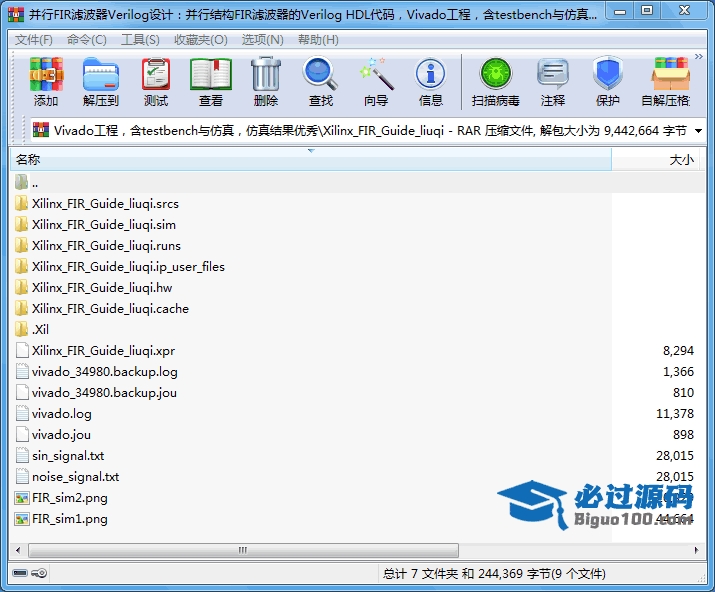The width and height of the screenshot is (715, 592).
Task: Minimize the WinRAR window
Action: click(x=620, y=10)
